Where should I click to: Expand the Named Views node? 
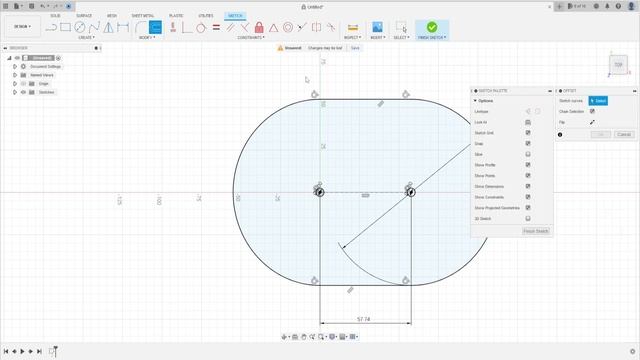tap(15, 75)
